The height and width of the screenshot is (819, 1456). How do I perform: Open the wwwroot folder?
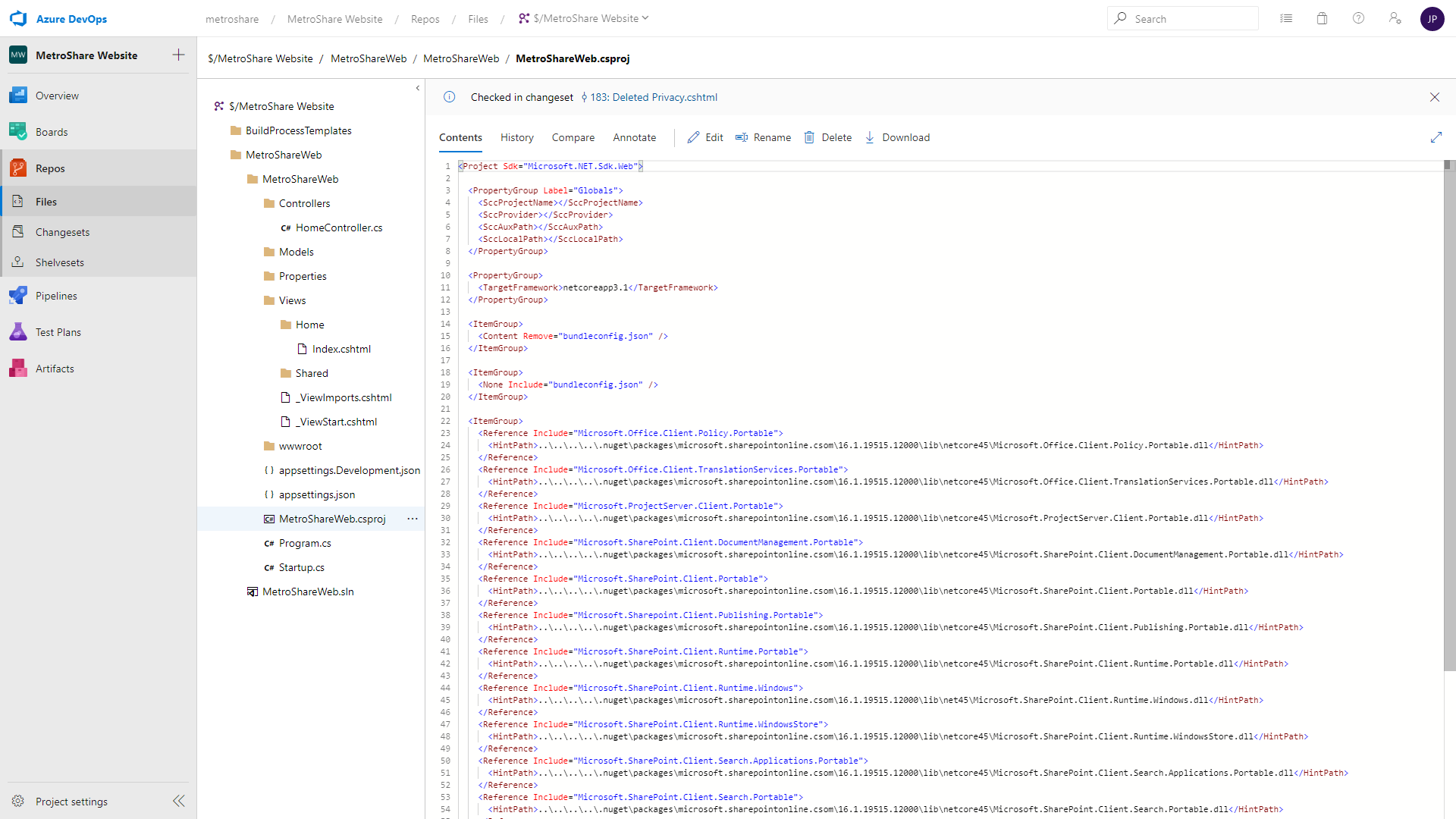(x=300, y=446)
